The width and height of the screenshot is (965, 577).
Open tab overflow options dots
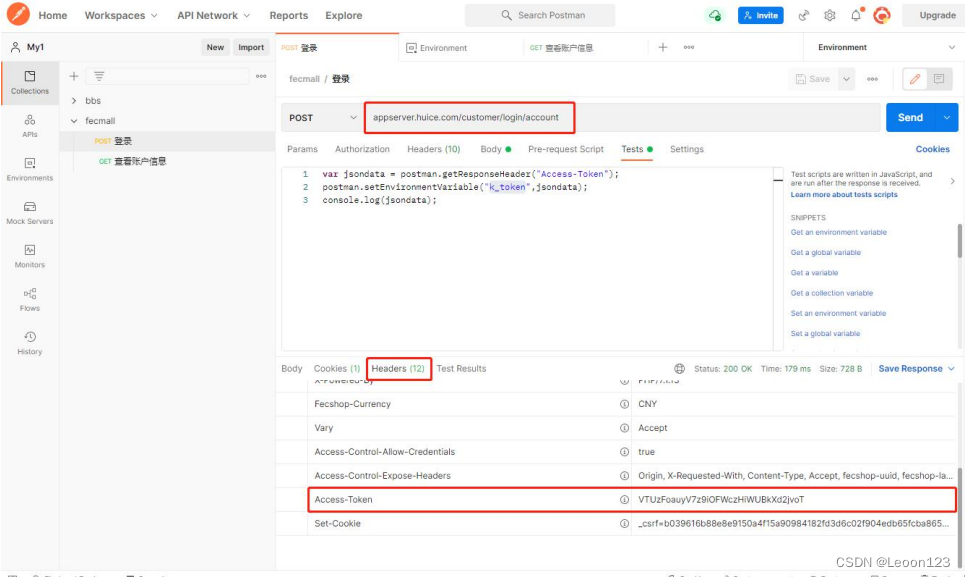pos(689,47)
